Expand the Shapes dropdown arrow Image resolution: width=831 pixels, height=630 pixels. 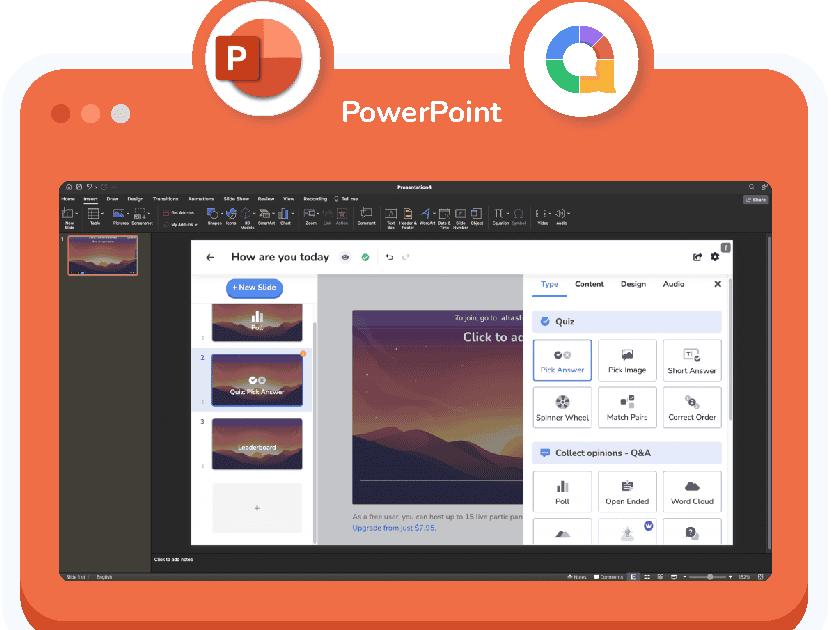221,214
